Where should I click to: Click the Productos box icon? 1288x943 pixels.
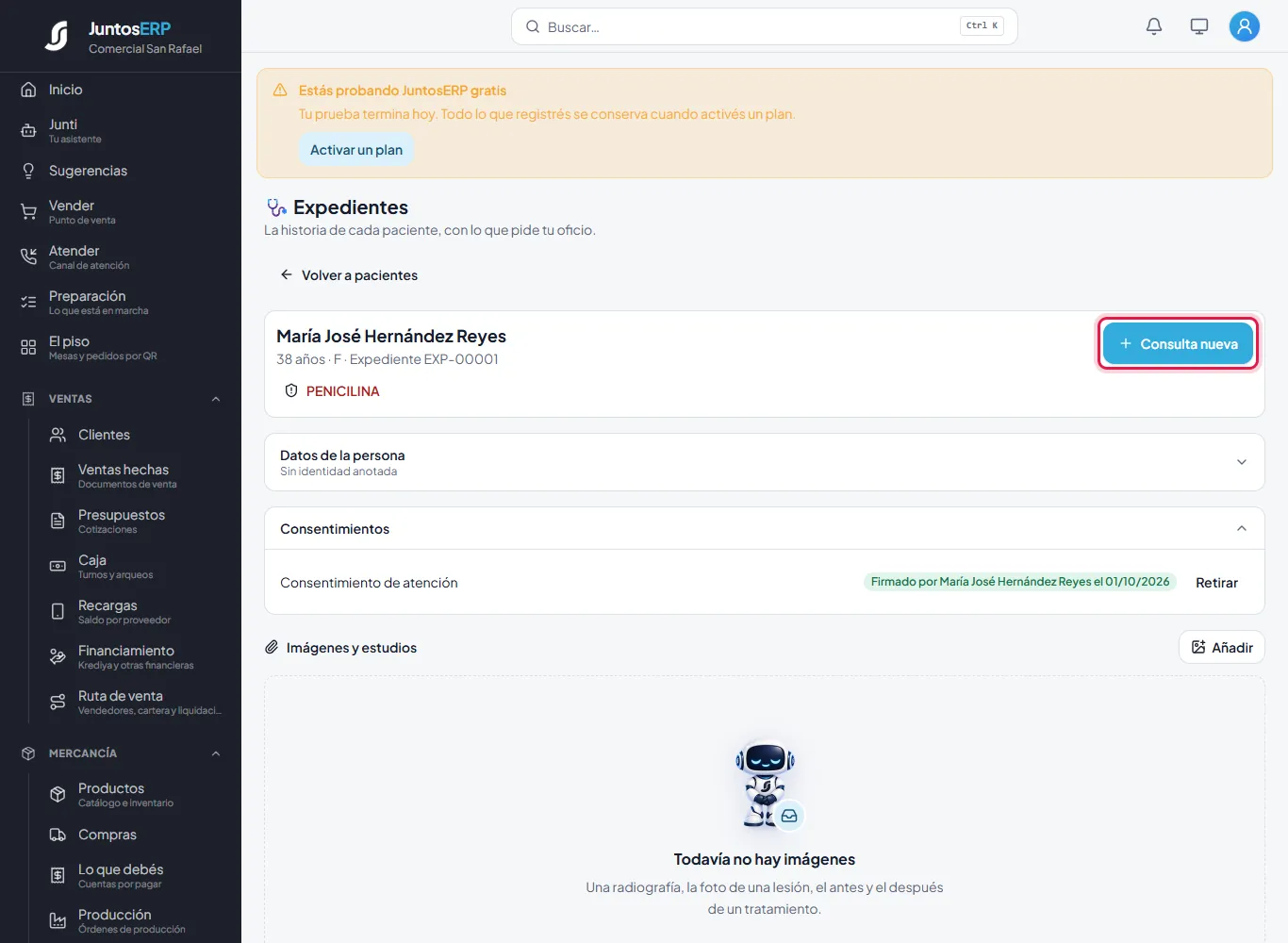pos(58,795)
